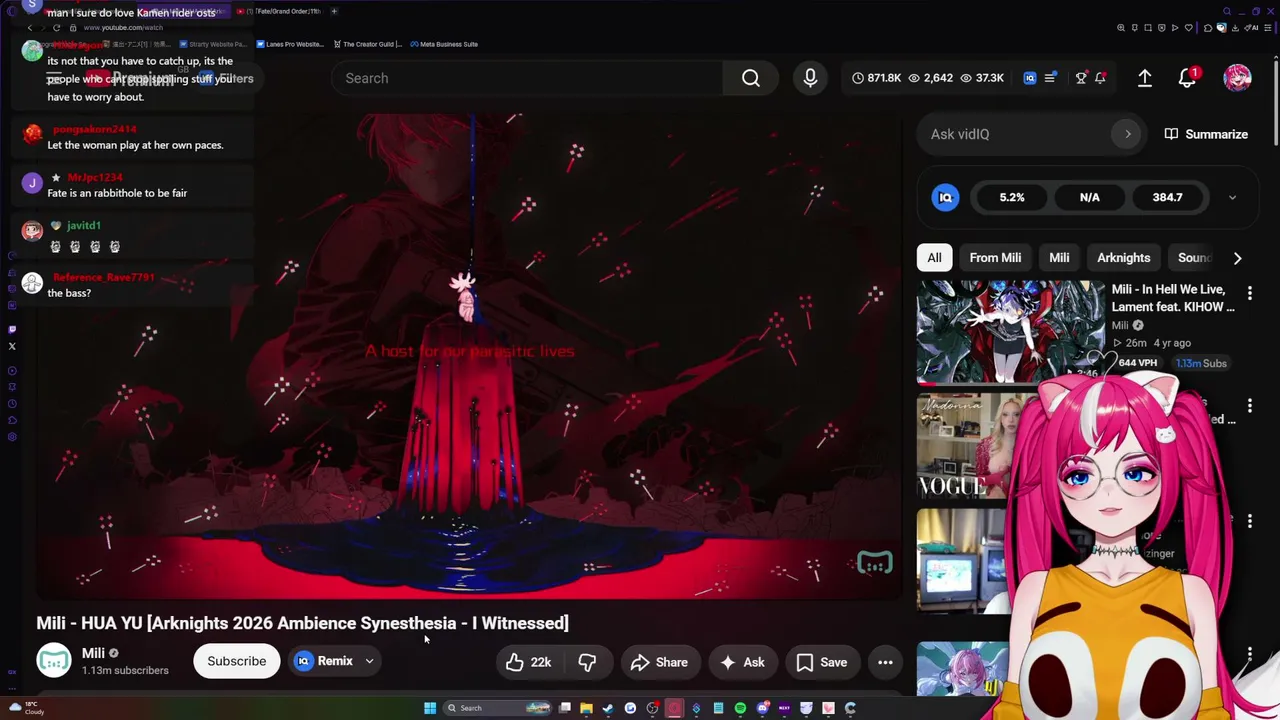Open Spotify from the taskbar
The image size is (1280, 720).
pyautogui.click(x=740, y=708)
